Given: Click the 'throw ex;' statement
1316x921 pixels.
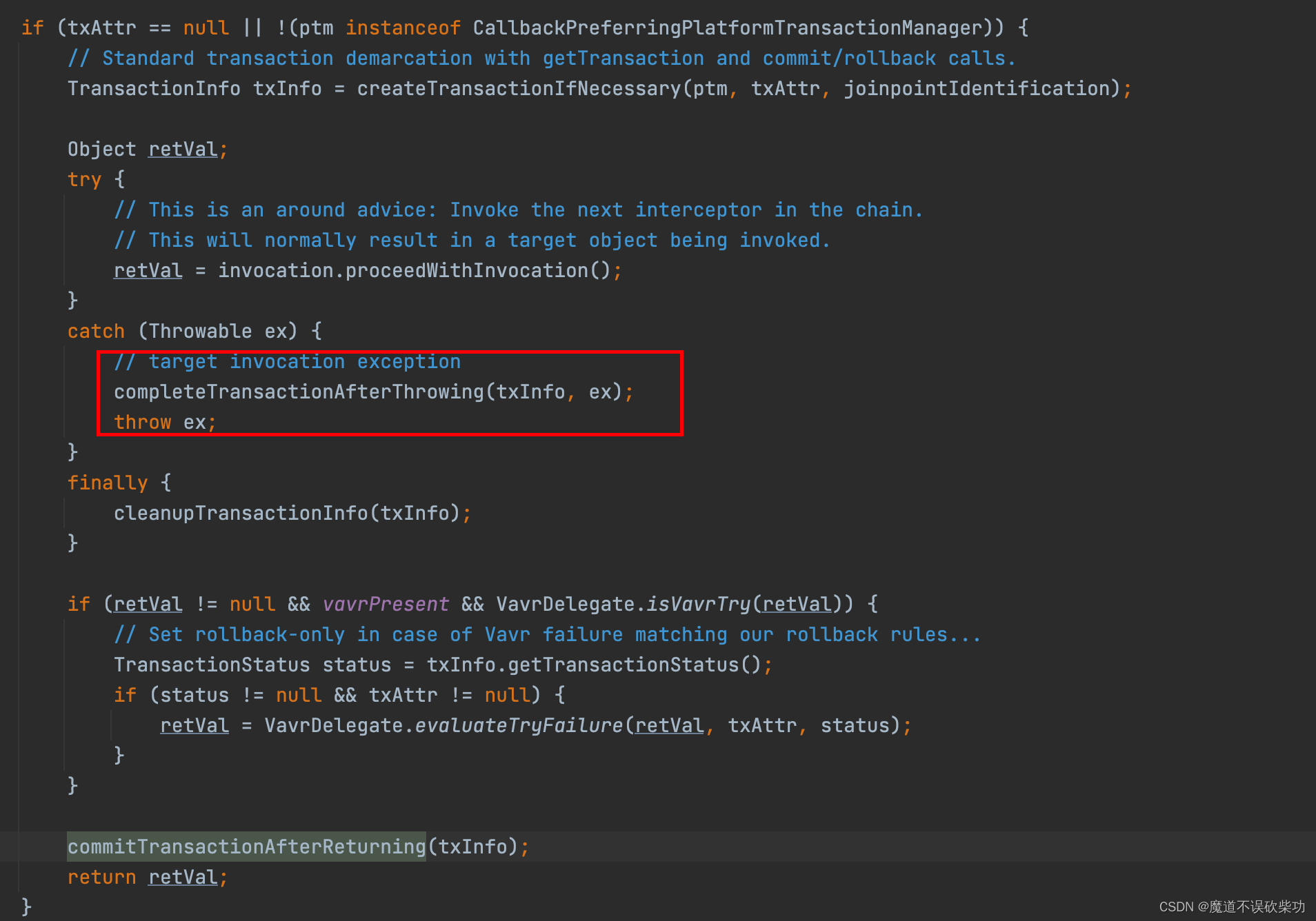Looking at the screenshot, I should [166, 423].
